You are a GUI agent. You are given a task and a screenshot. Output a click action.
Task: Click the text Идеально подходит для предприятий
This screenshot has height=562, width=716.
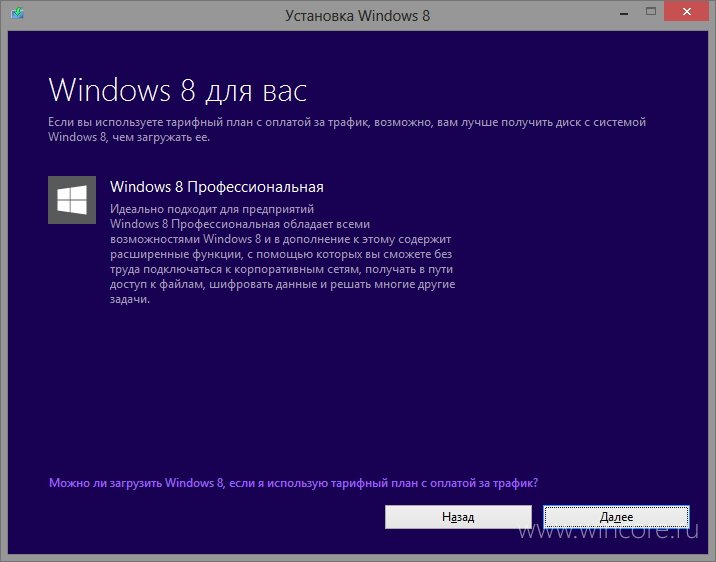(212, 209)
